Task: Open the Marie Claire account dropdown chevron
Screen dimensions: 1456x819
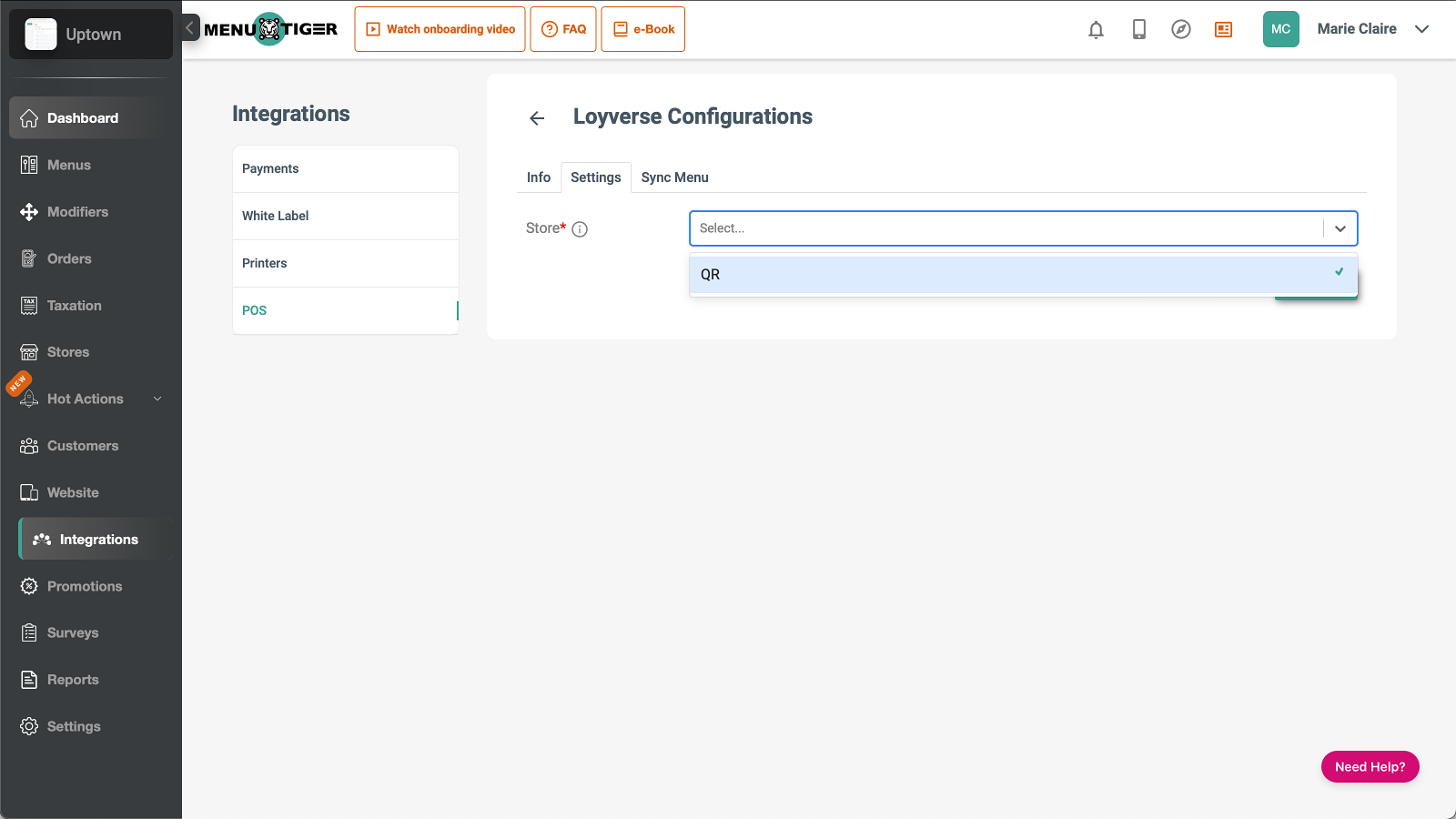Action: tap(1422, 29)
